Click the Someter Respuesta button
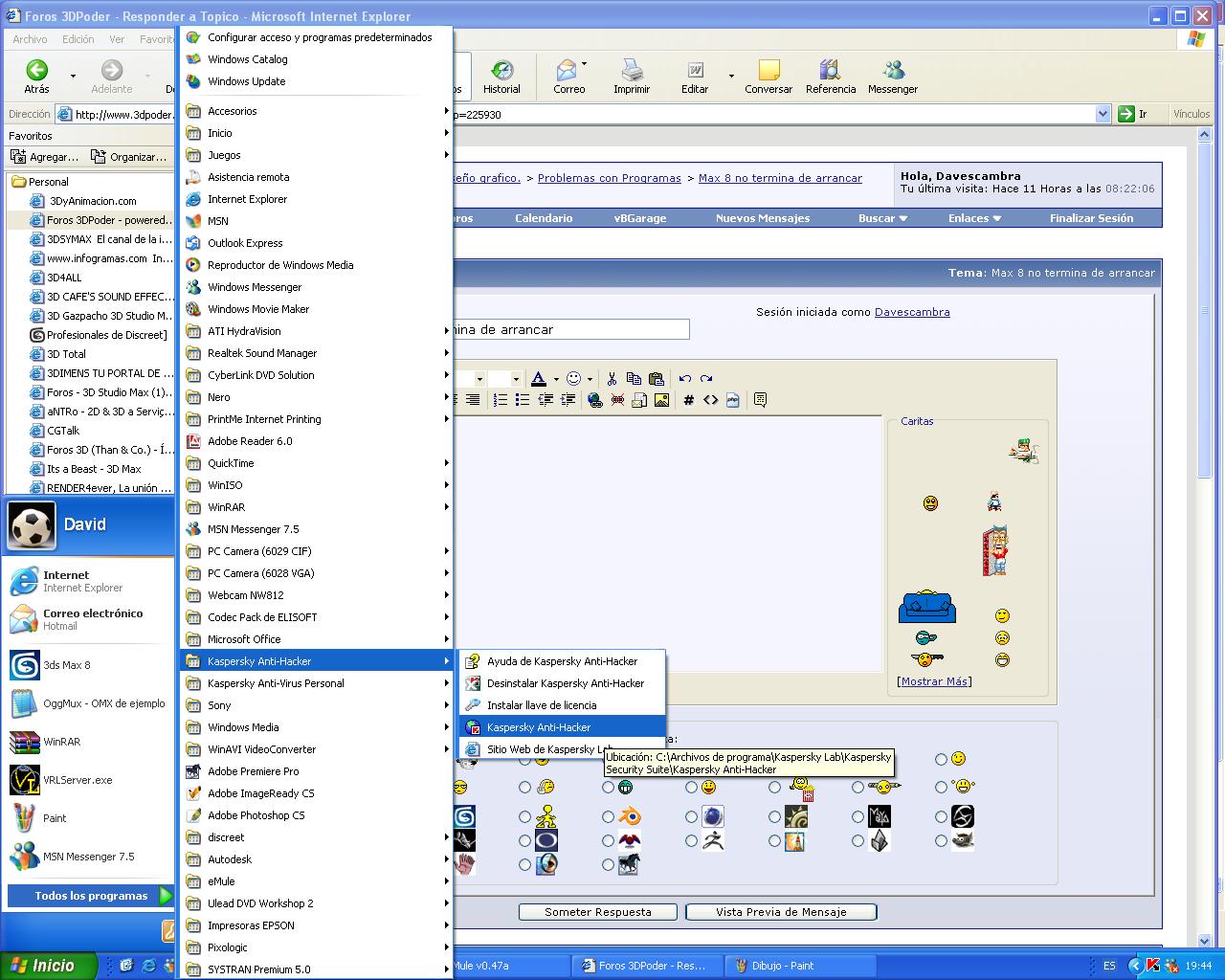 tap(598, 912)
